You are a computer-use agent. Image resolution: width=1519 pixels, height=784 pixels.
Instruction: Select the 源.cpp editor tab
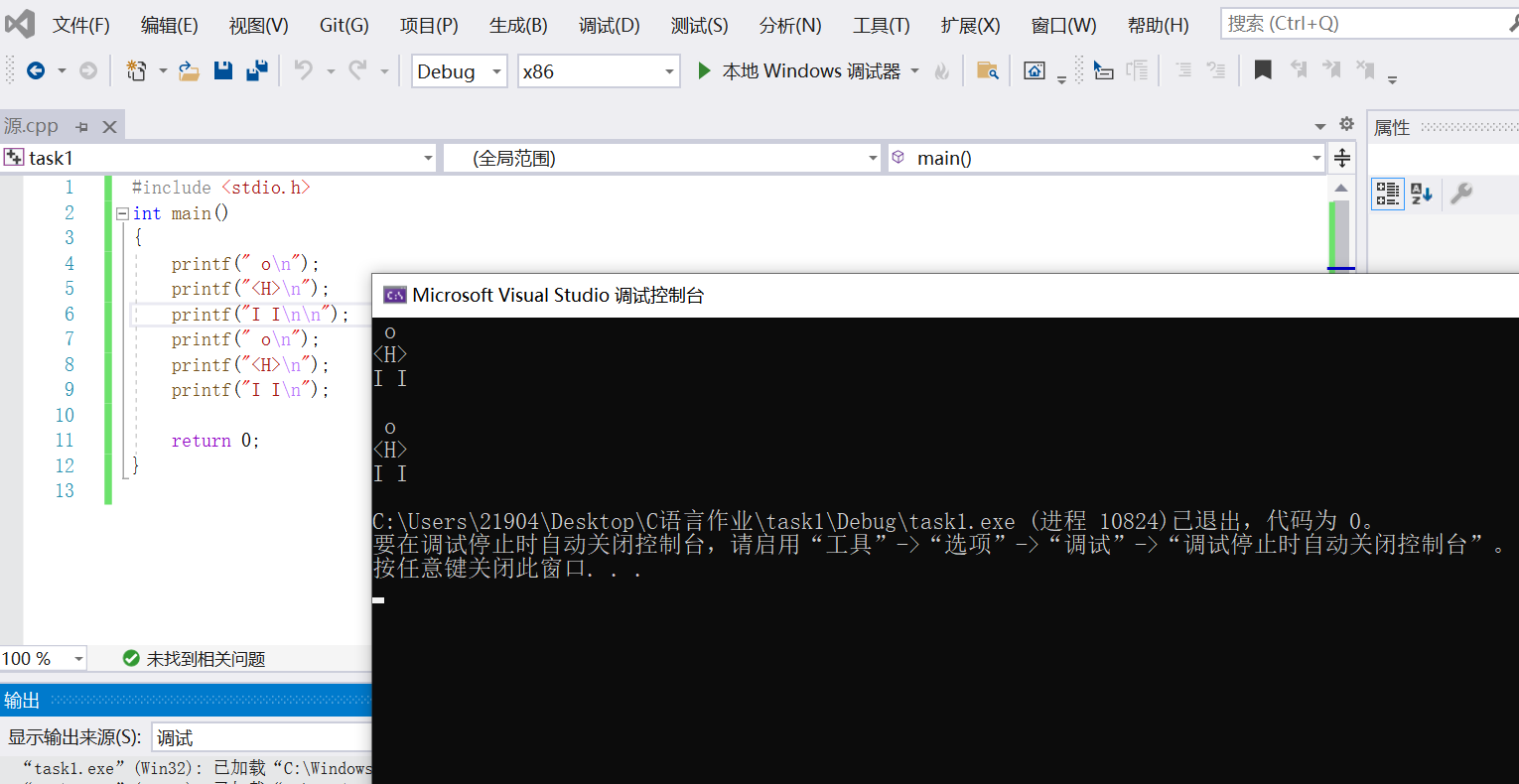tap(31, 126)
